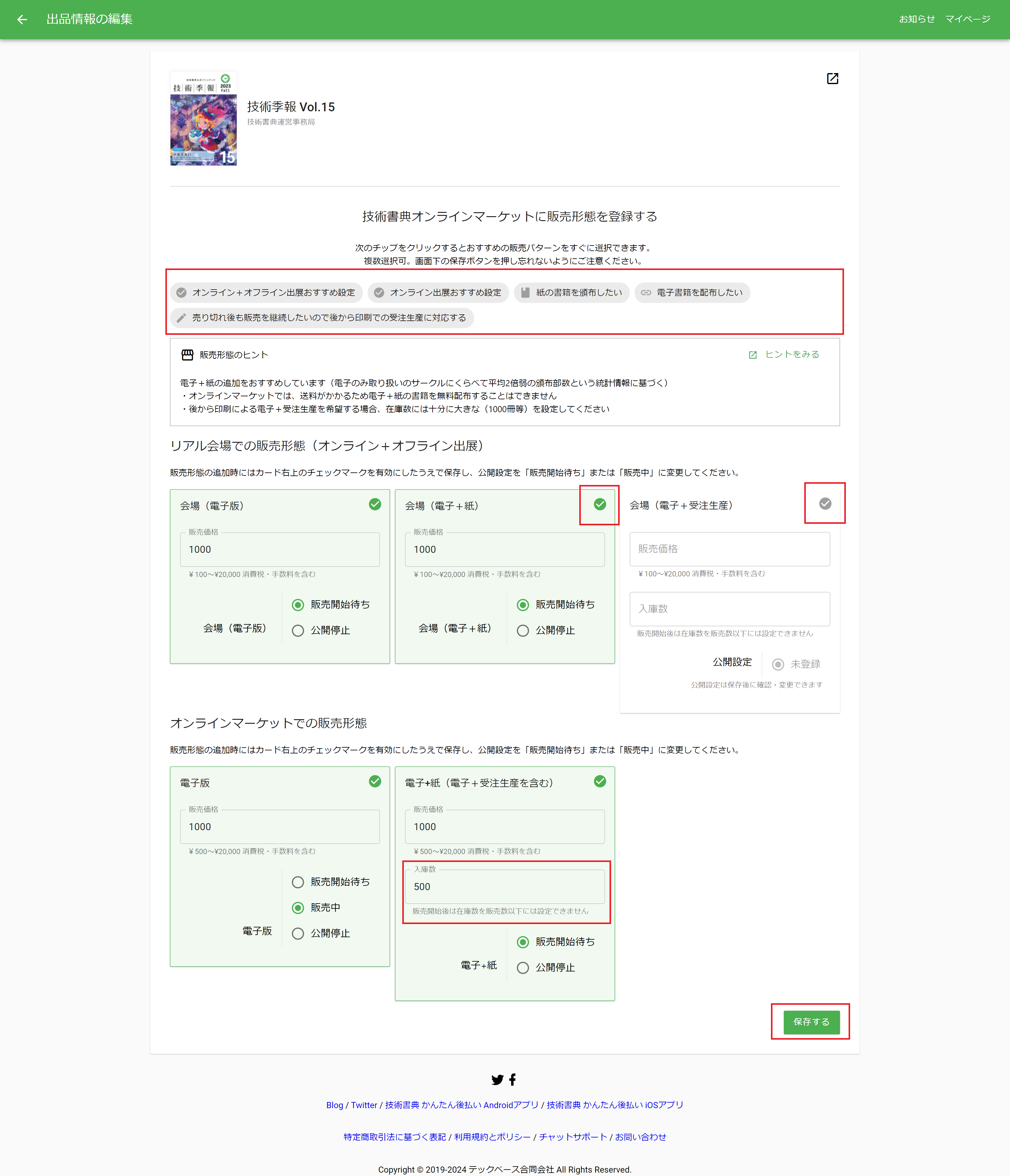
Task: Open the listing in a new window icon
Action: pos(832,78)
